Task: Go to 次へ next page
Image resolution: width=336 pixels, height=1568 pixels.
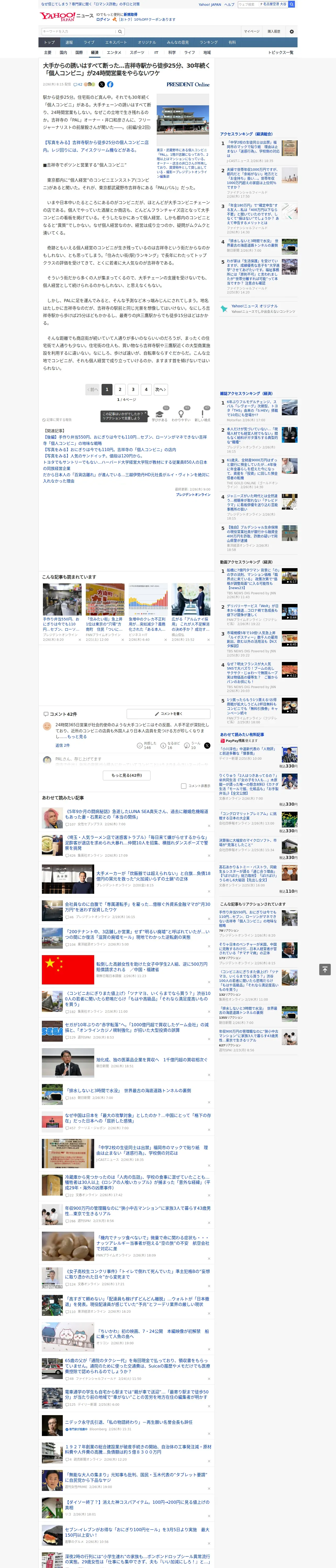Action: pyautogui.click(x=160, y=390)
